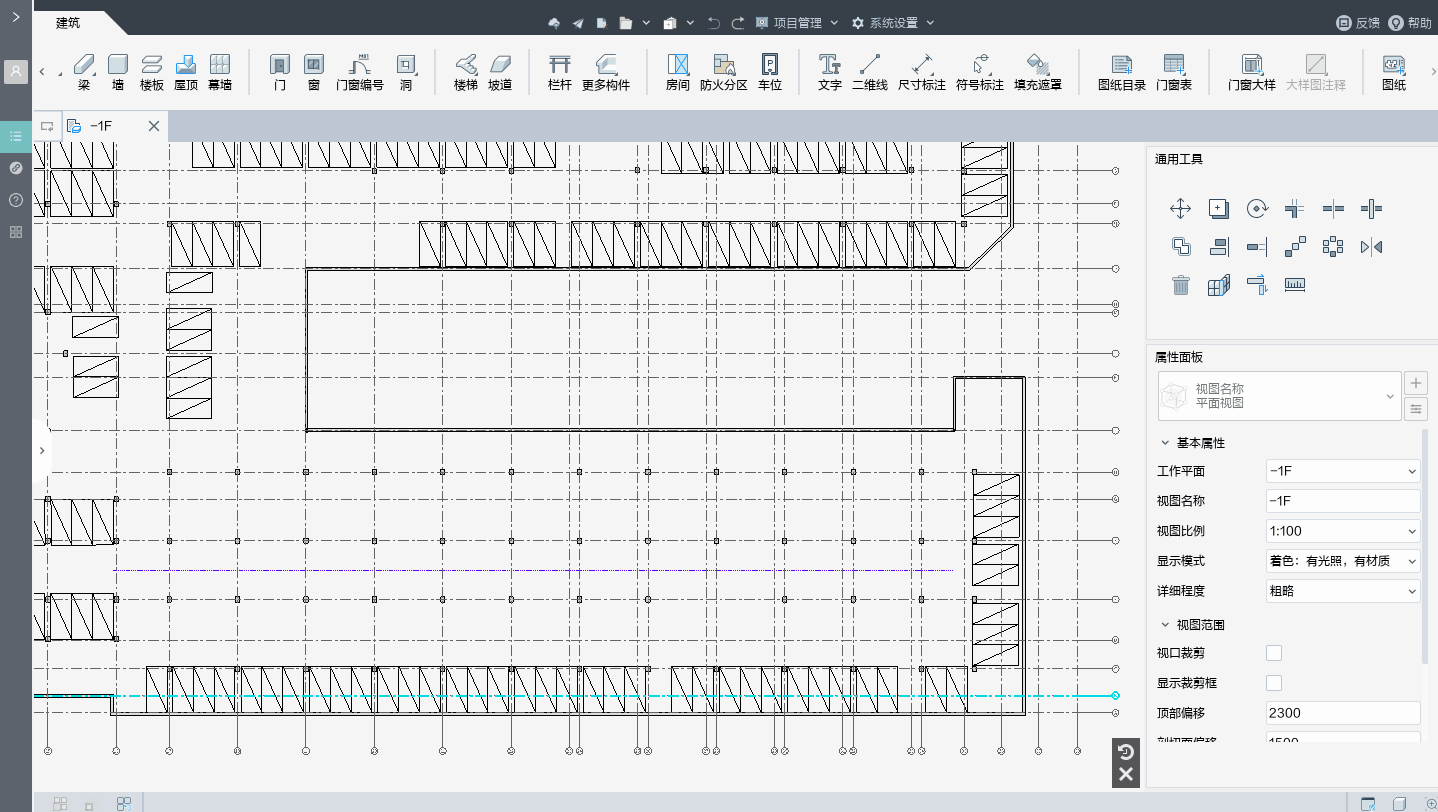1438x812 pixels.
Task: Expand the collapsed left panel arrow
Action: pos(41,451)
